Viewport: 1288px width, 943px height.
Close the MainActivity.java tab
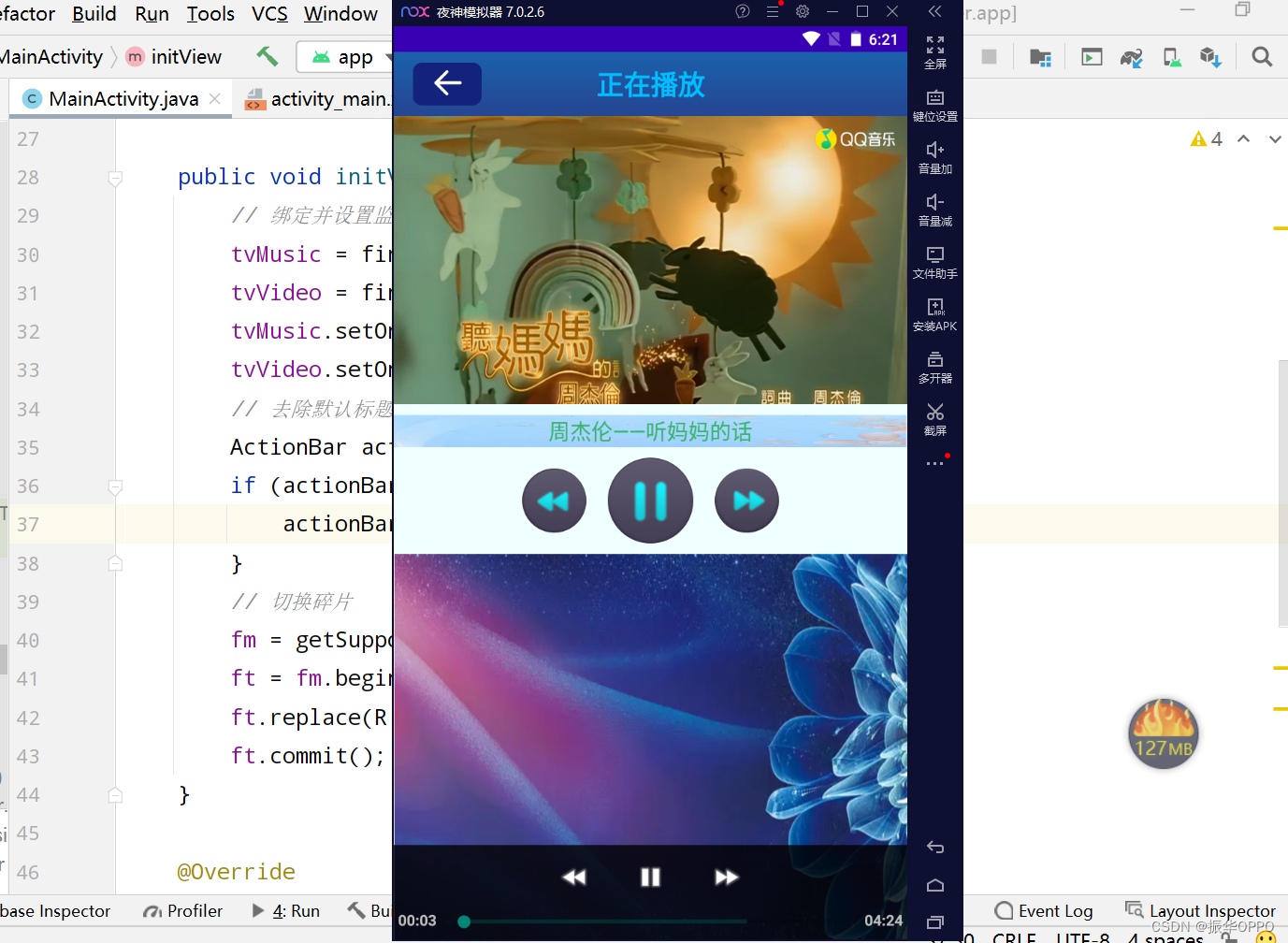pyautogui.click(x=215, y=98)
